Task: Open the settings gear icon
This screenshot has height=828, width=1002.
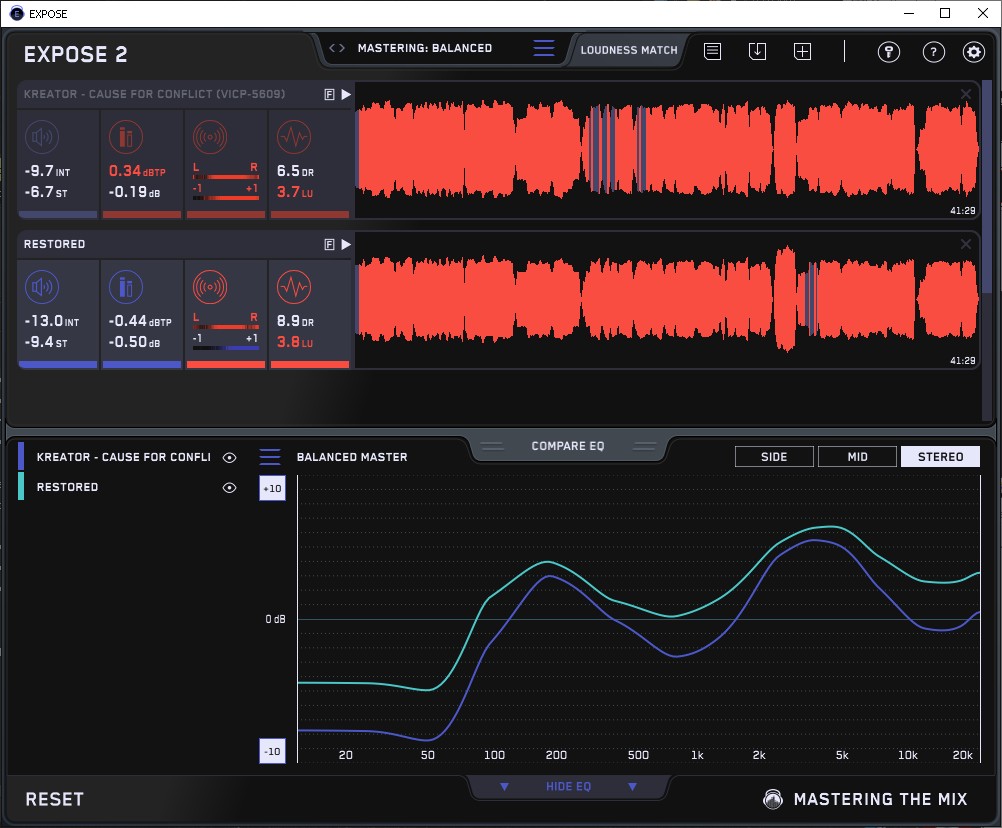Action: tap(973, 52)
